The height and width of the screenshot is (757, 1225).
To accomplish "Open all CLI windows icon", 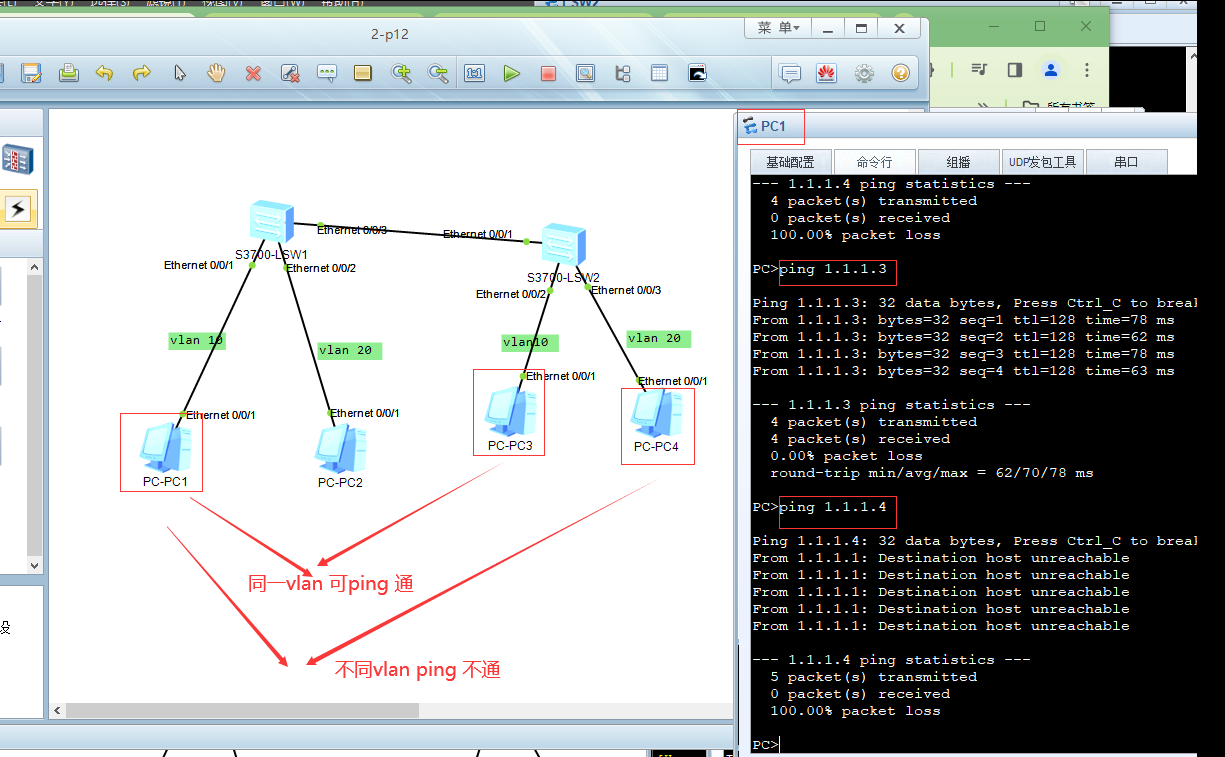I will click(697, 73).
